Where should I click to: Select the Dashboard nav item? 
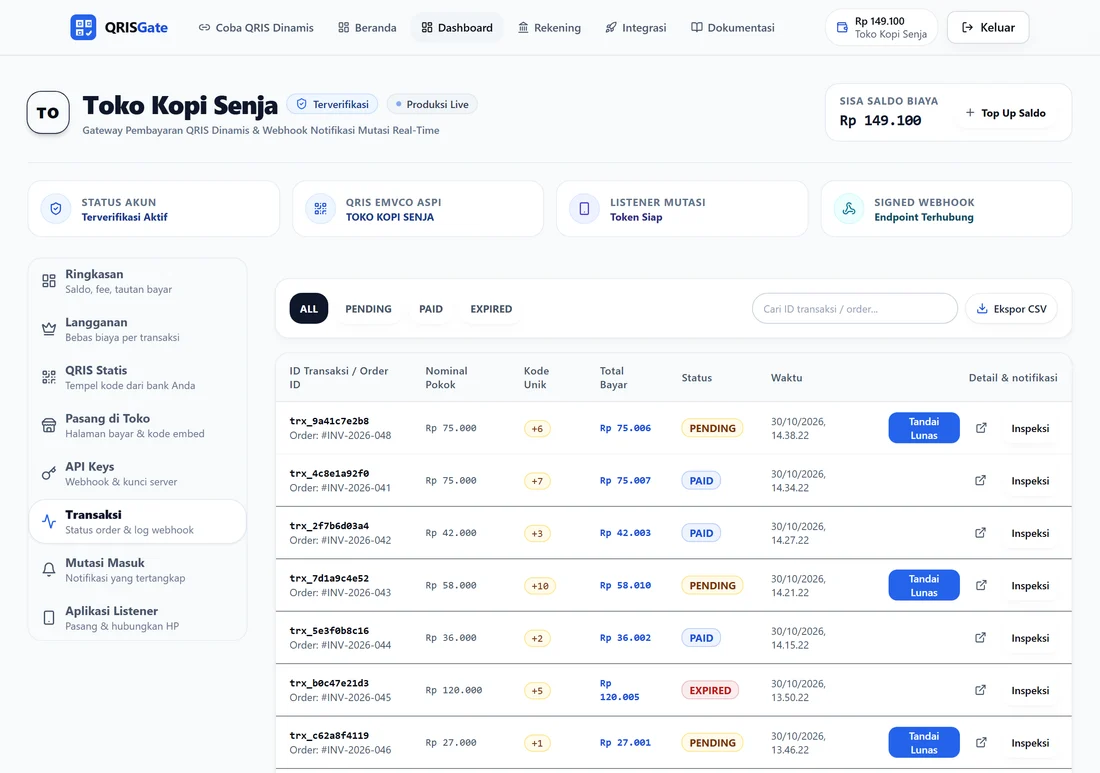tap(457, 27)
